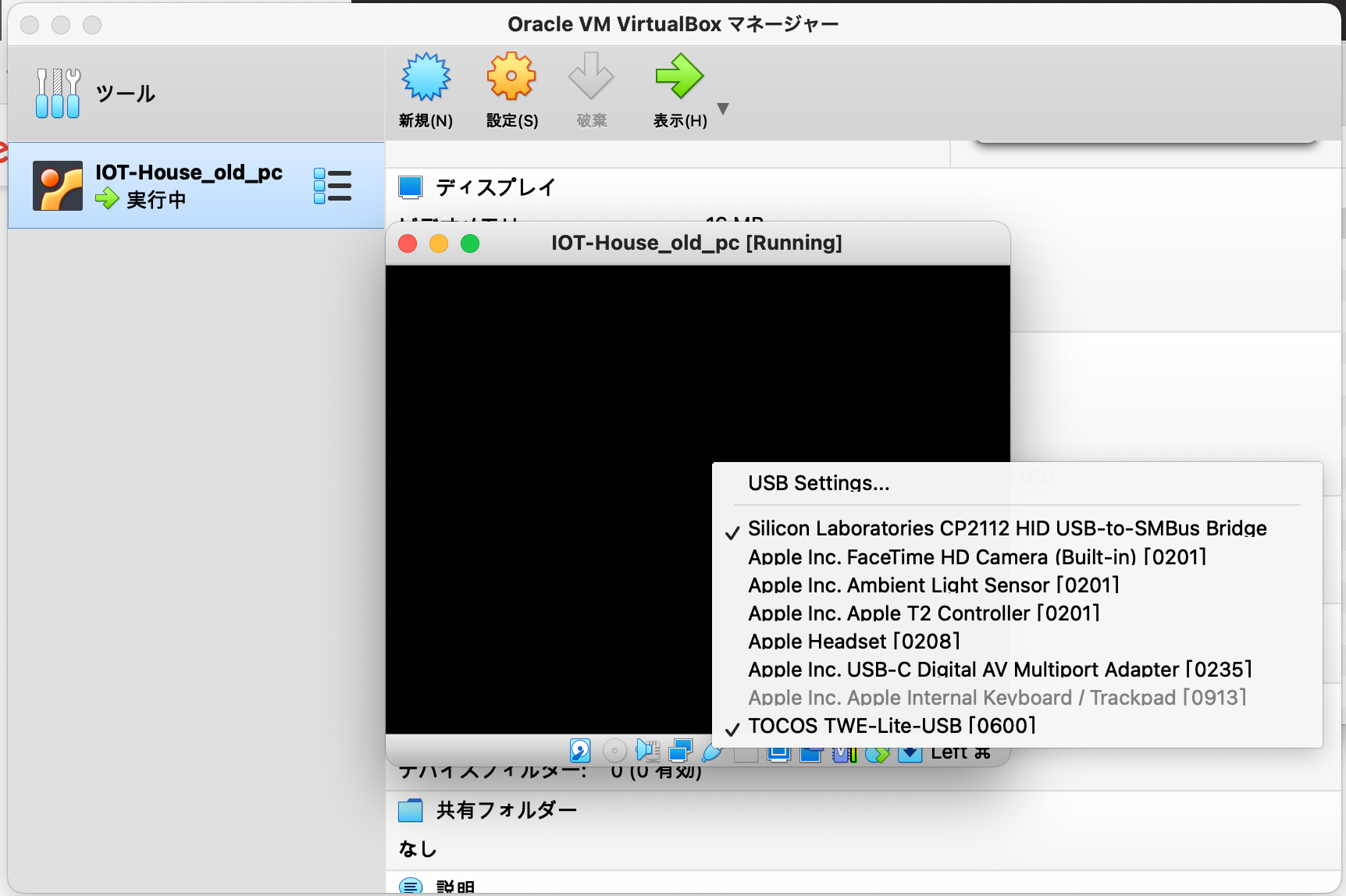This screenshot has height=896, width=1346.
Task: Click the display status bar icon
Action: [x=778, y=753]
